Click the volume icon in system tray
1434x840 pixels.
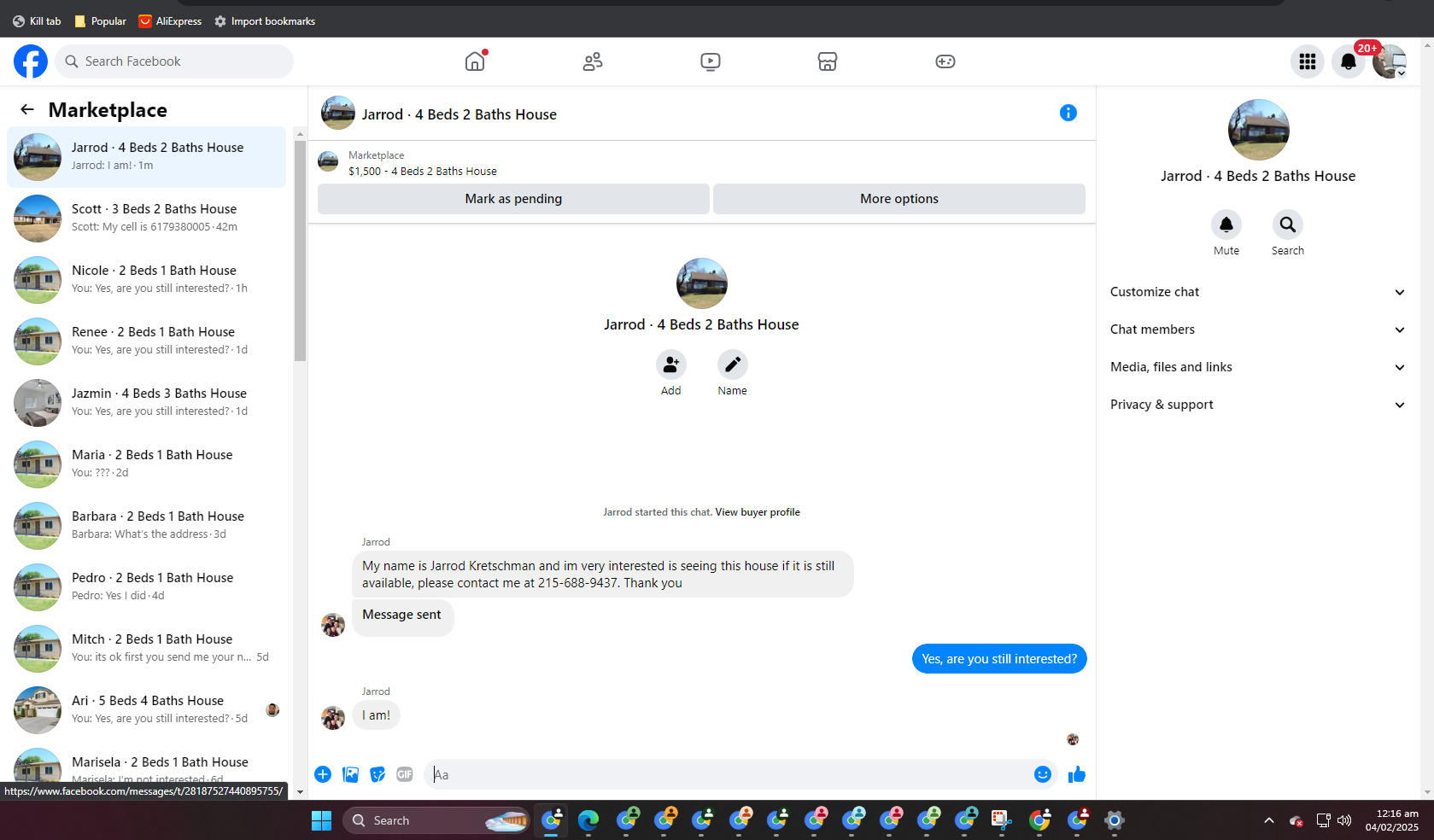point(1344,820)
